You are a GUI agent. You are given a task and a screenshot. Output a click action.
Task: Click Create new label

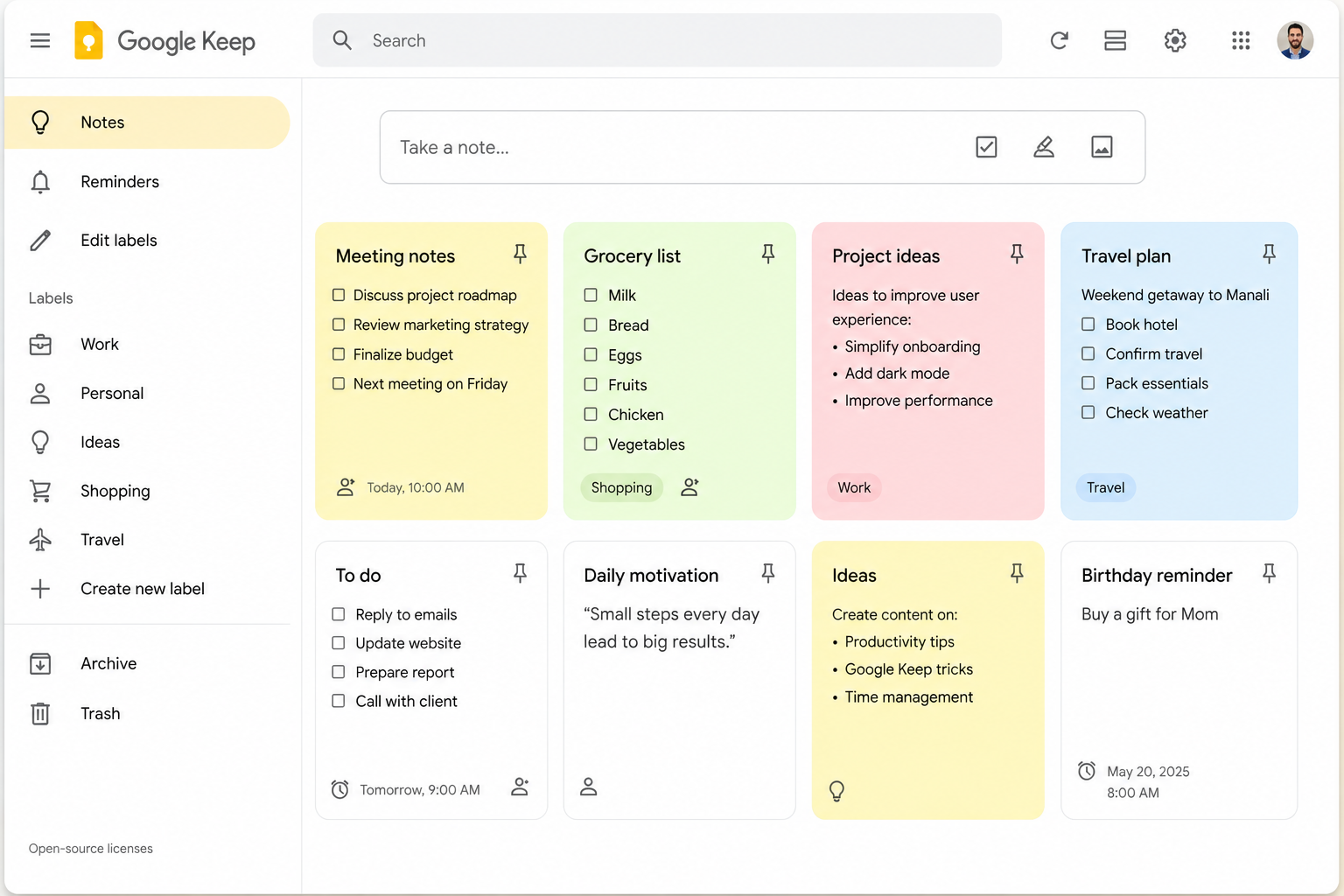[x=147, y=589]
